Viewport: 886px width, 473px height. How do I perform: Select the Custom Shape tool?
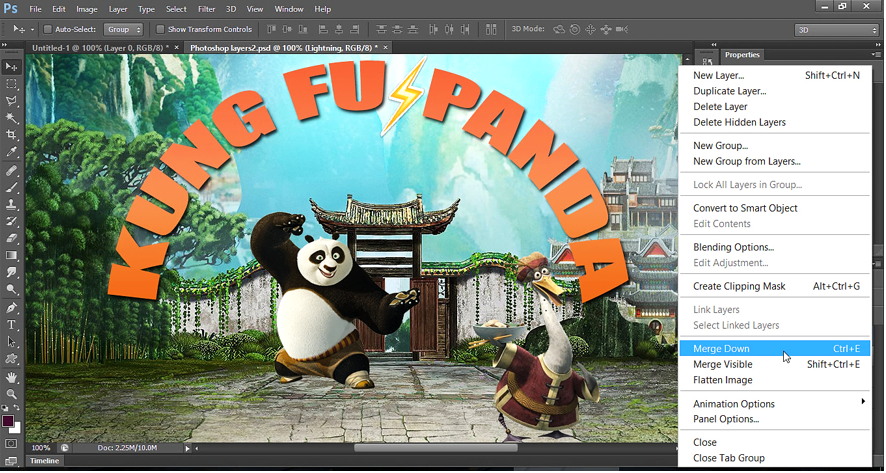(x=11, y=359)
